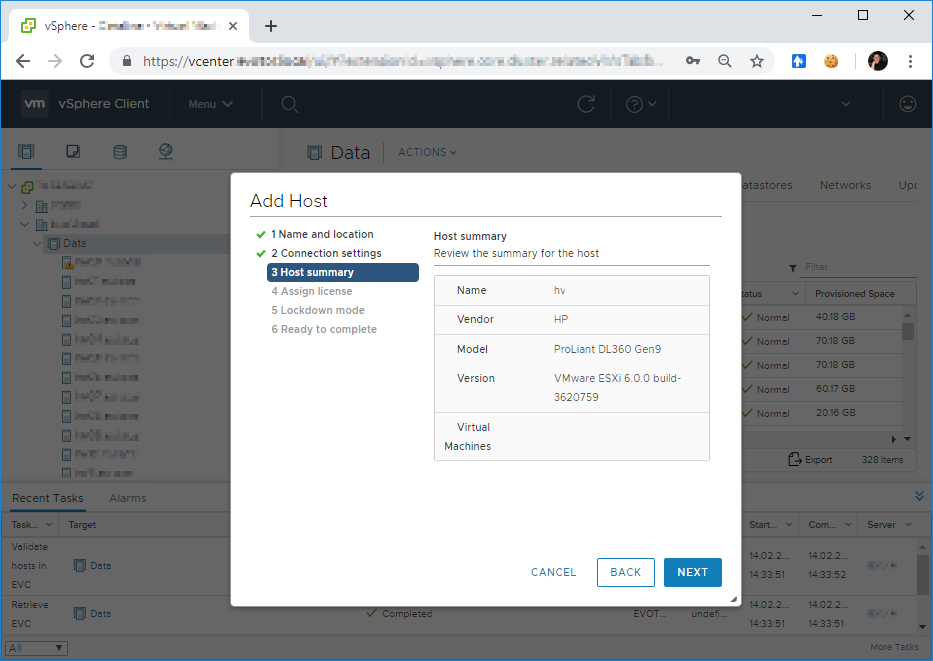The width and height of the screenshot is (933, 661).
Task: Click step 5 Lockdown mode
Action: pos(318,311)
